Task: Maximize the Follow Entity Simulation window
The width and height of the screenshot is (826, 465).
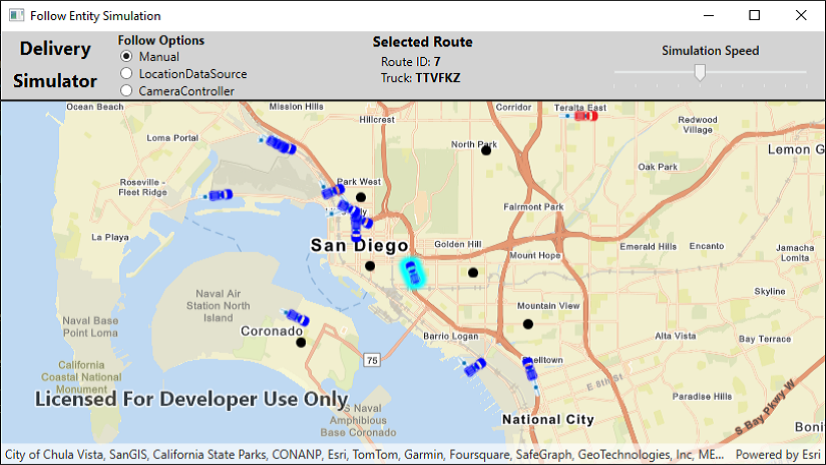Action: click(754, 15)
